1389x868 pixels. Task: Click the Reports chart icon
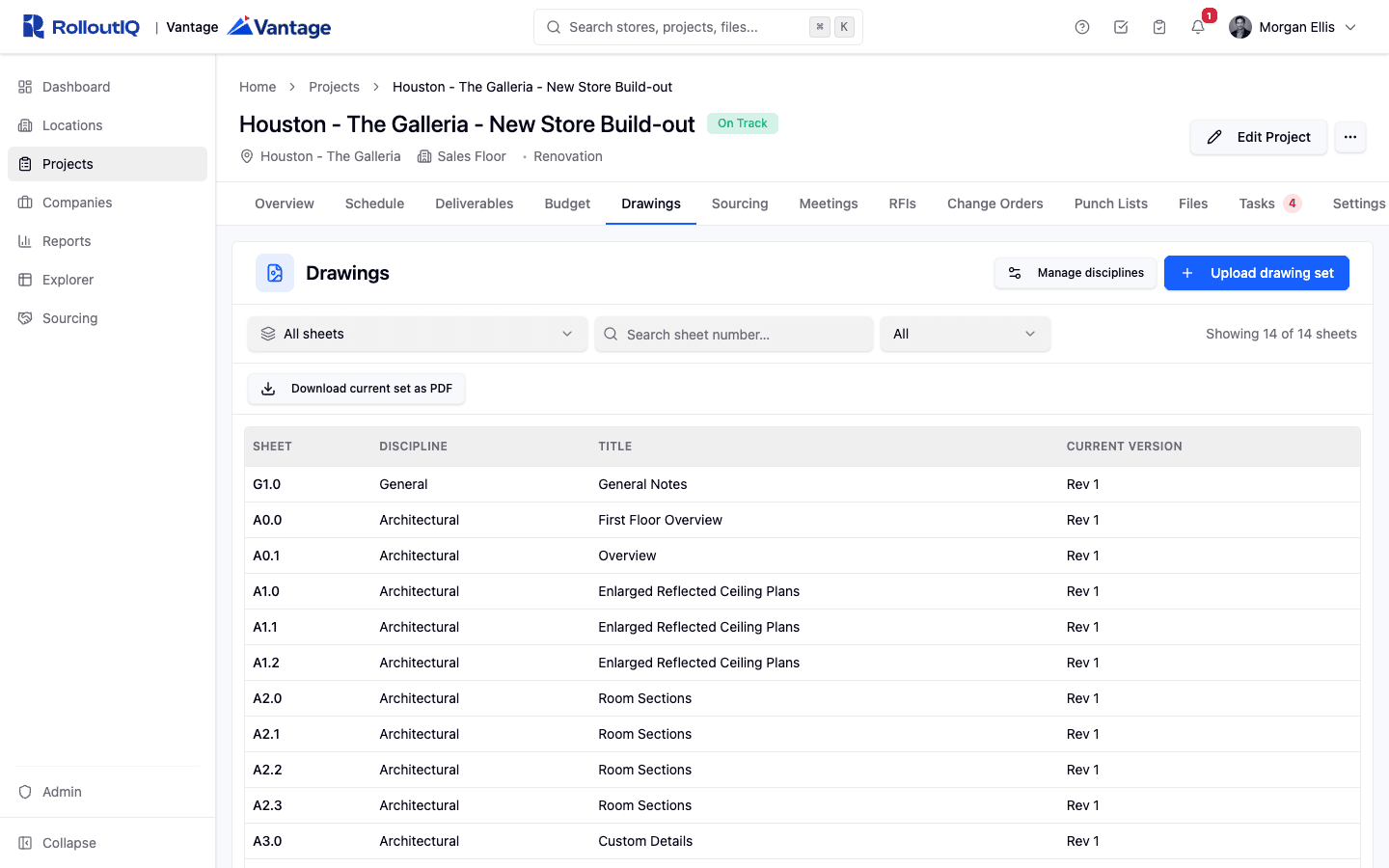(x=25, y=241)
